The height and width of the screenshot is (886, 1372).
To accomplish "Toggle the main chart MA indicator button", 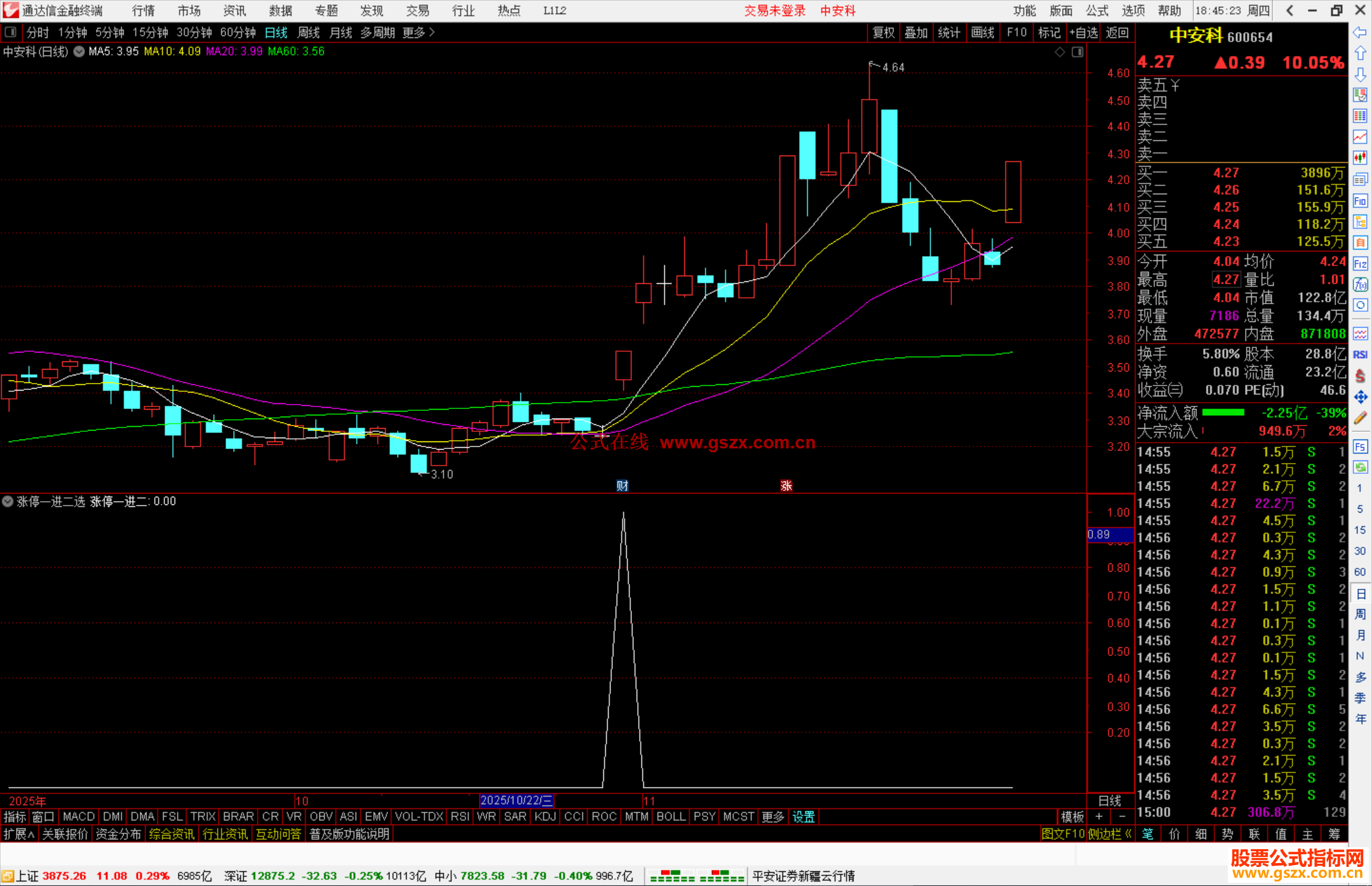I will click(x=79, y=51).
